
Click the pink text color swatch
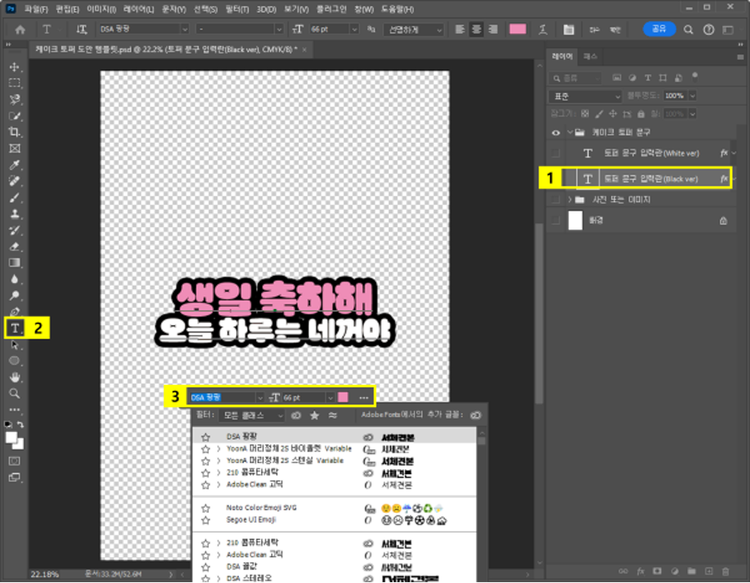(517, 29)
